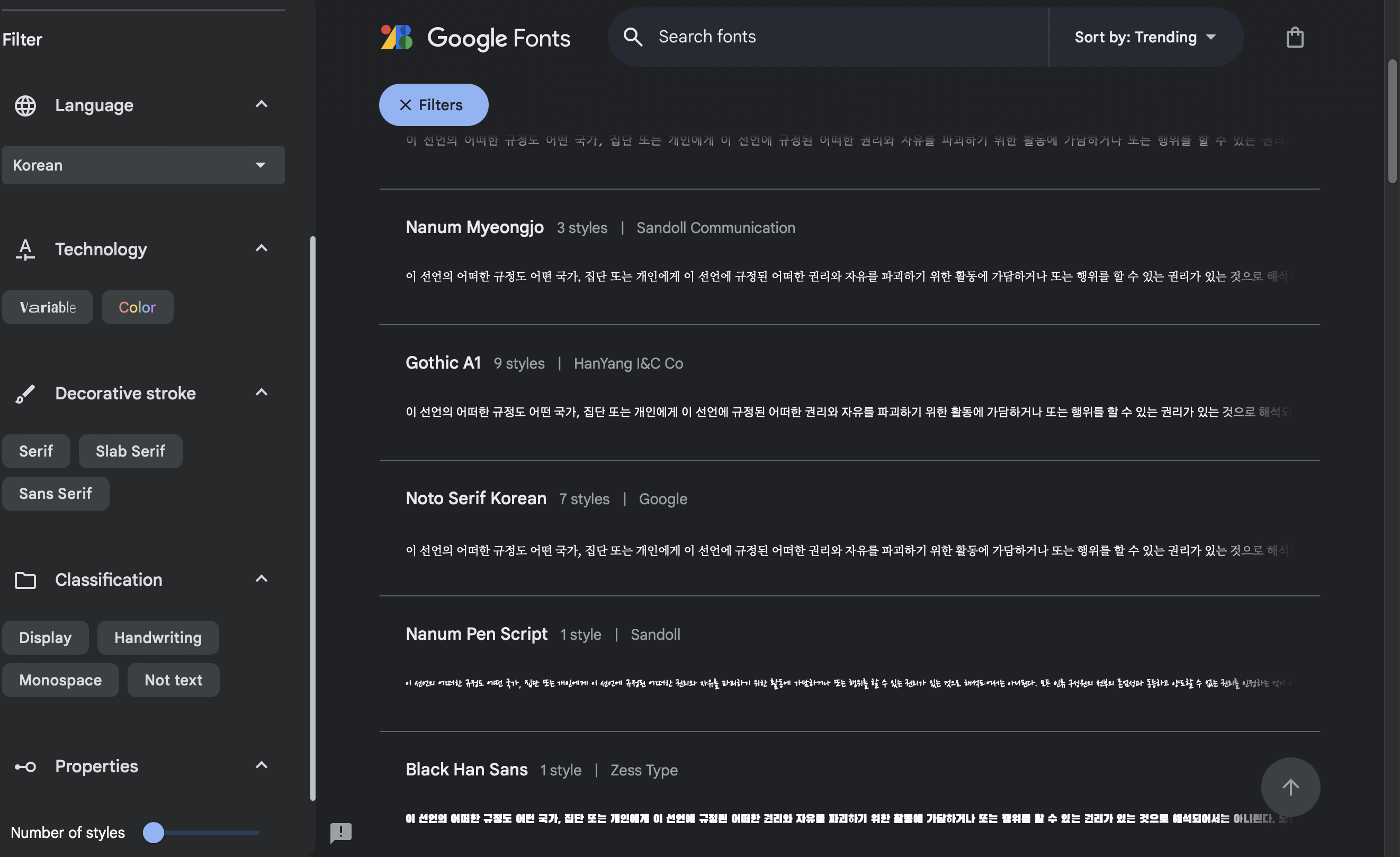1400x857 pixels.
Task: Click the "7 styles" label
Action: click(584, 499)
